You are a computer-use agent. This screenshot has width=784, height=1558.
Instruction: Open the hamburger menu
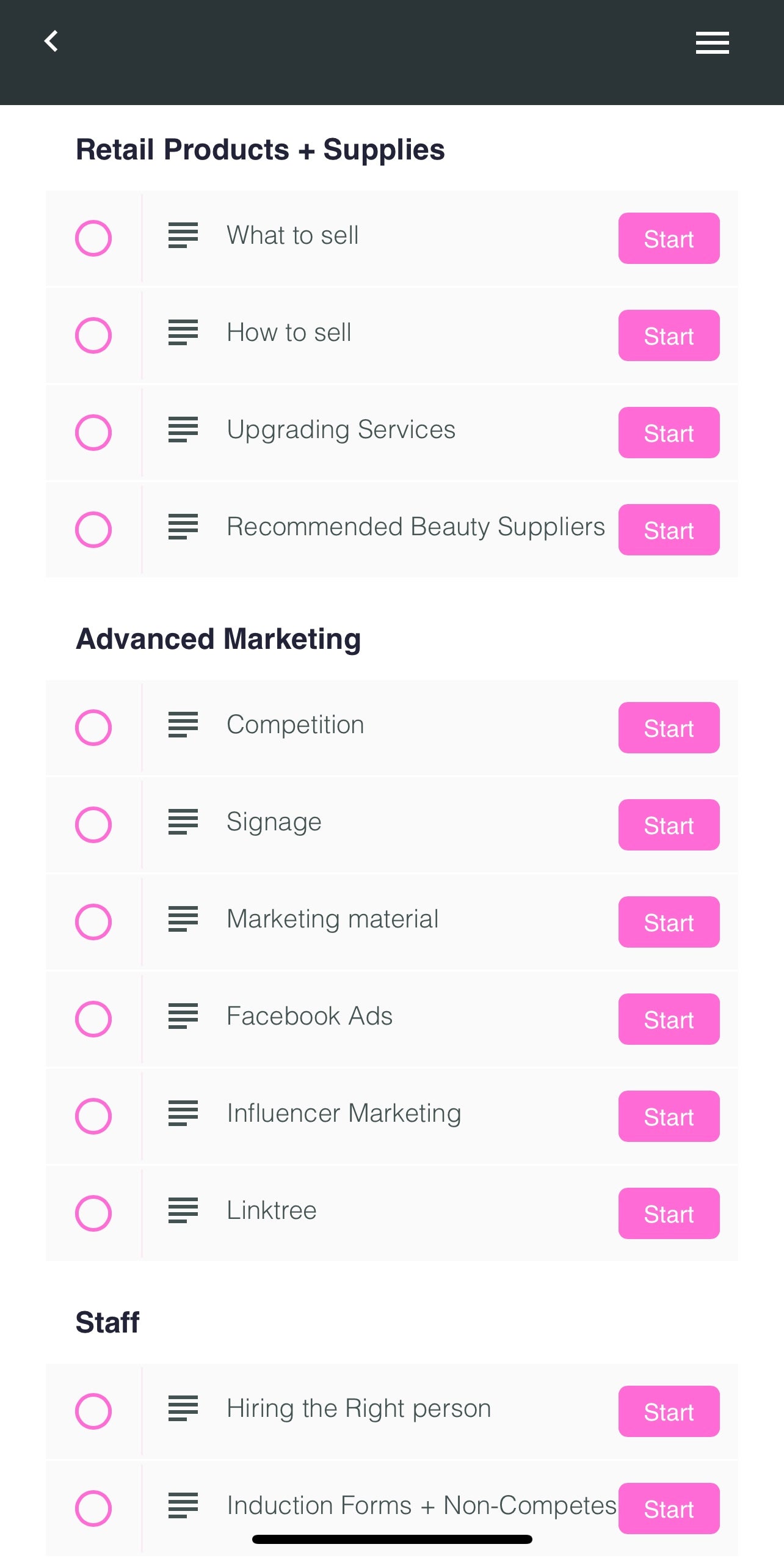(712, 43)
